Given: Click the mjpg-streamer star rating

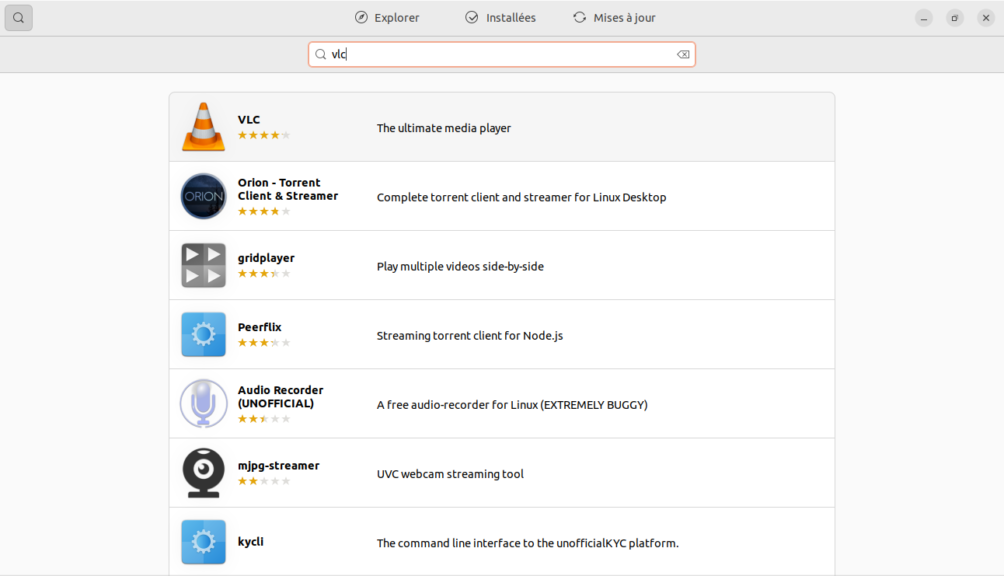Looking at the screenshot, I should pos(264,481).
